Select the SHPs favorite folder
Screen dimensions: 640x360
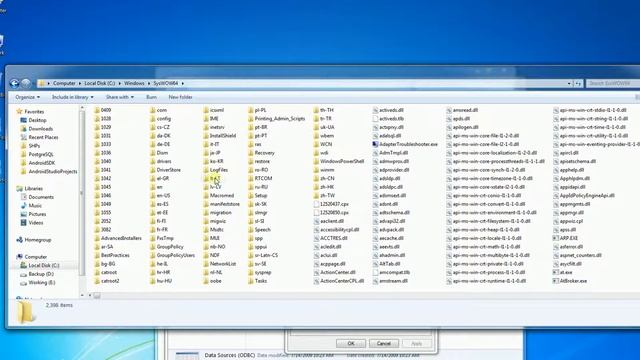tap(34, 146)
